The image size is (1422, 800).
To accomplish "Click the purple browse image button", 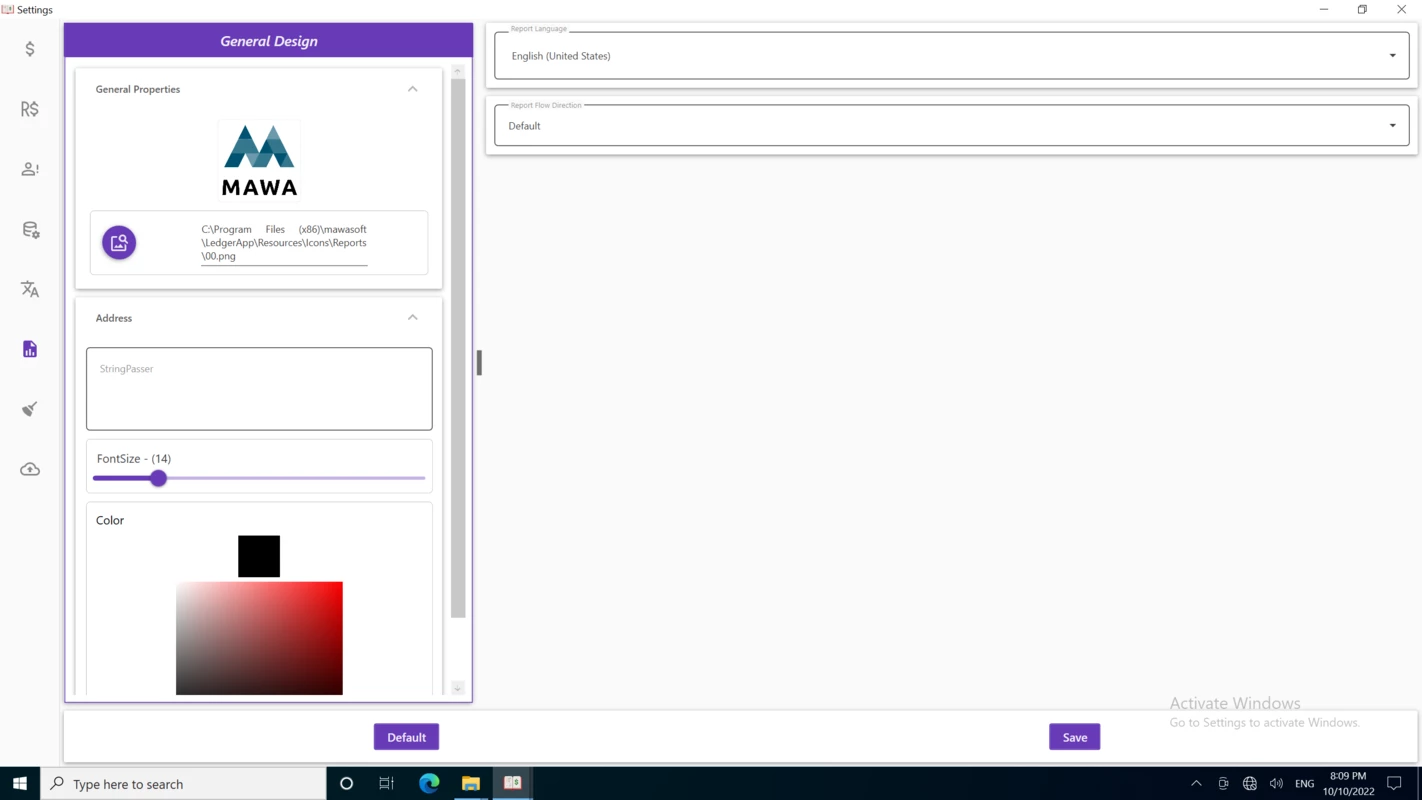I will click(x=119, y=242).
